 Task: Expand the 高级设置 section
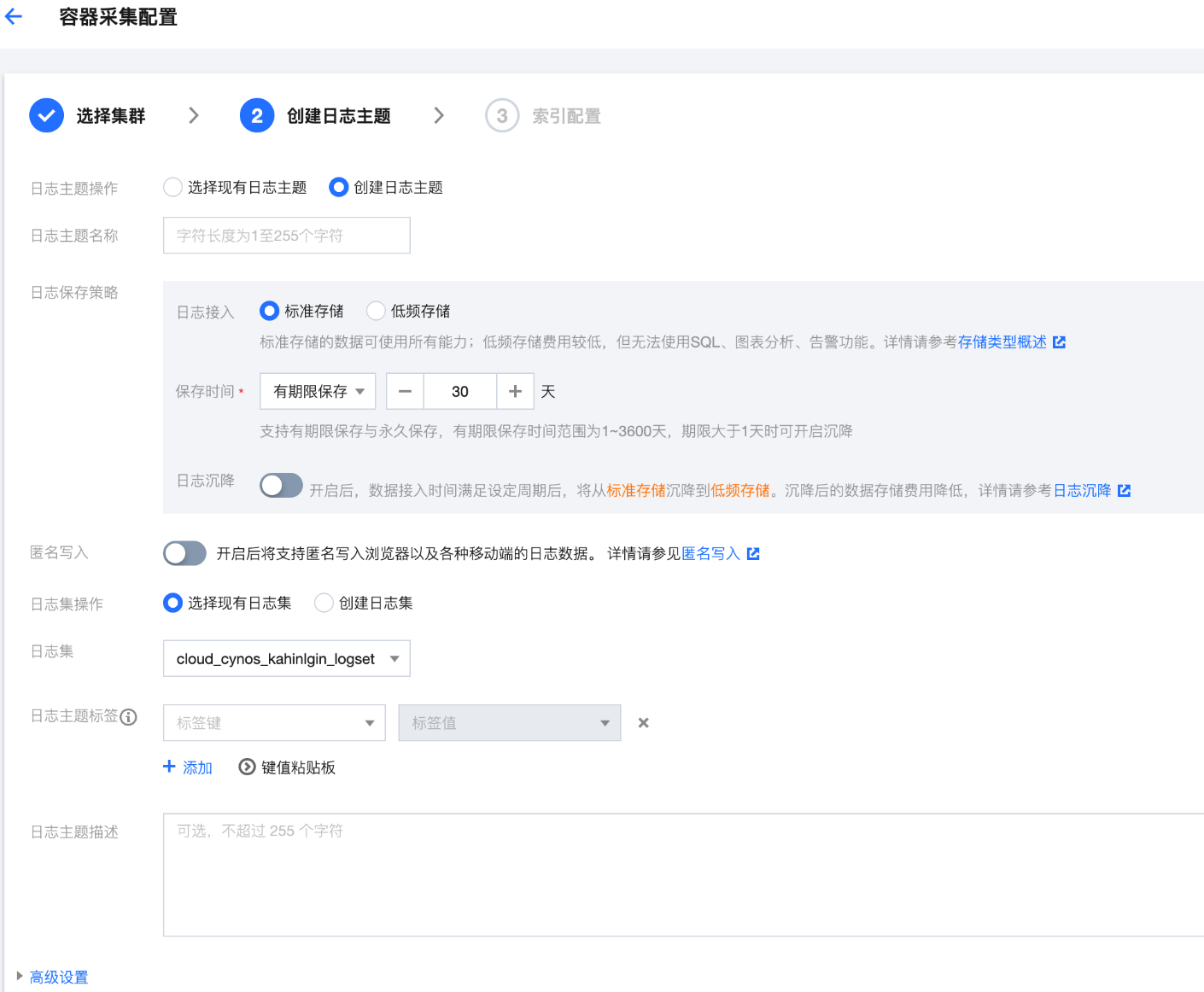58,977
